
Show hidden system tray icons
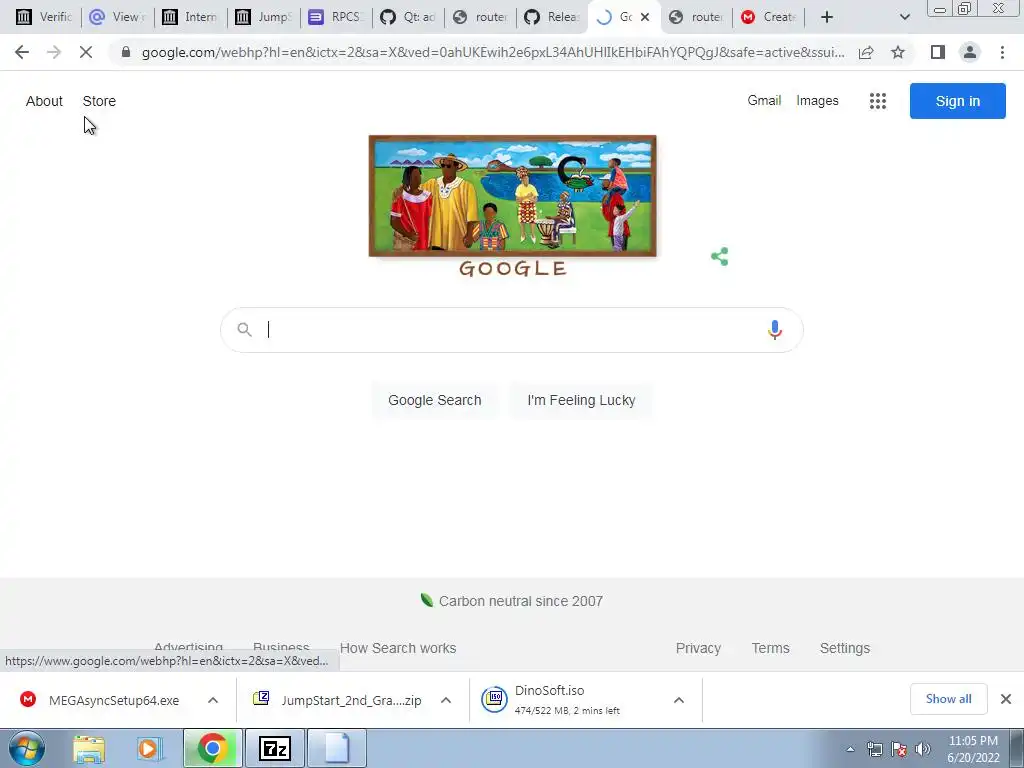[850, 749]
